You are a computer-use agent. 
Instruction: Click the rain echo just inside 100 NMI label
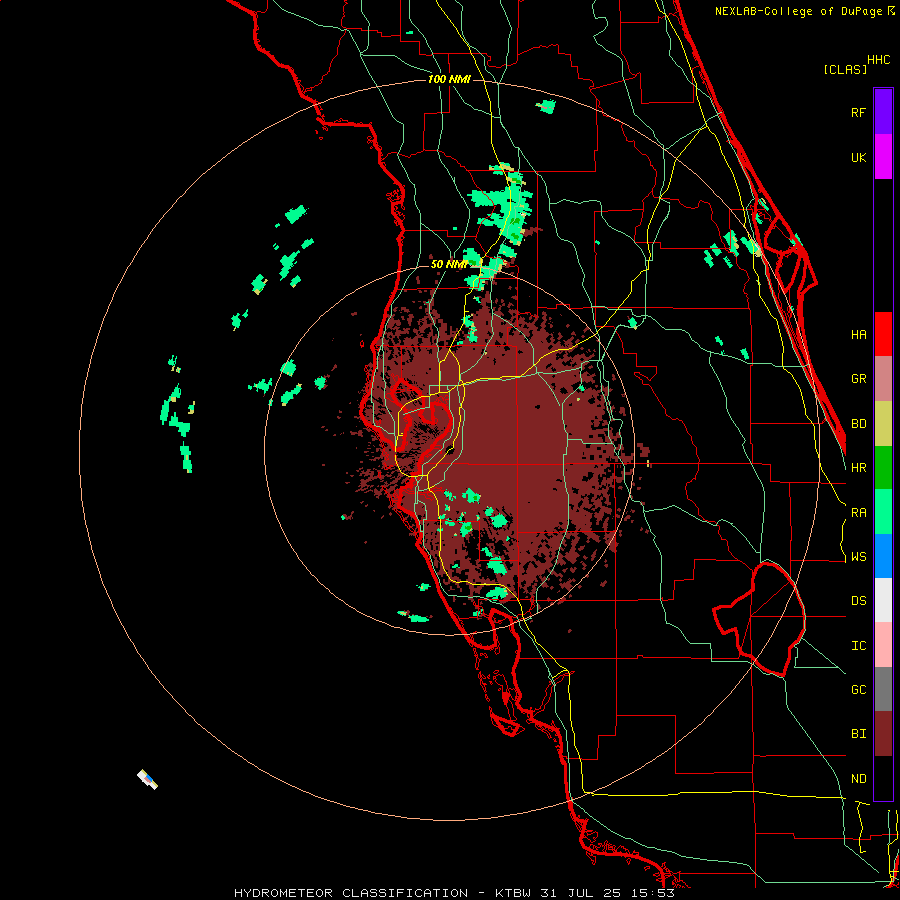click(x=546, y=106)
